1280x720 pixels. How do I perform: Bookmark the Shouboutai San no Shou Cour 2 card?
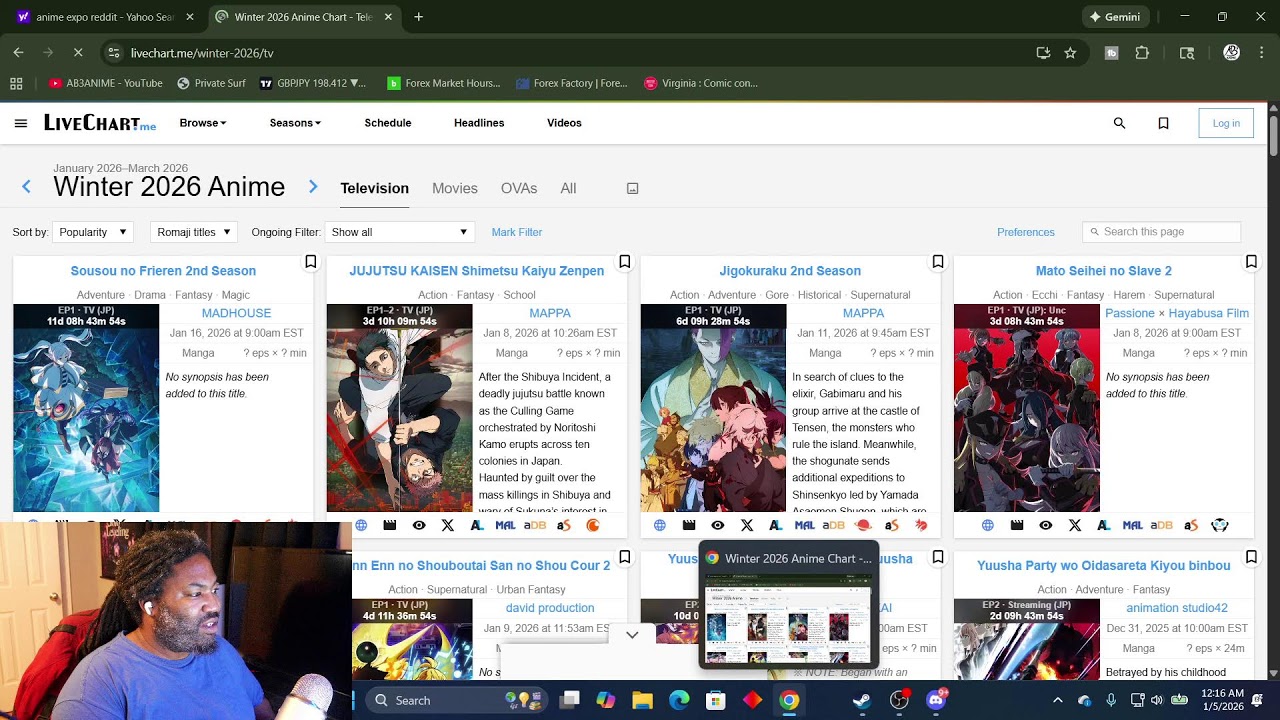pyautogui.click(x=625, y=557)
